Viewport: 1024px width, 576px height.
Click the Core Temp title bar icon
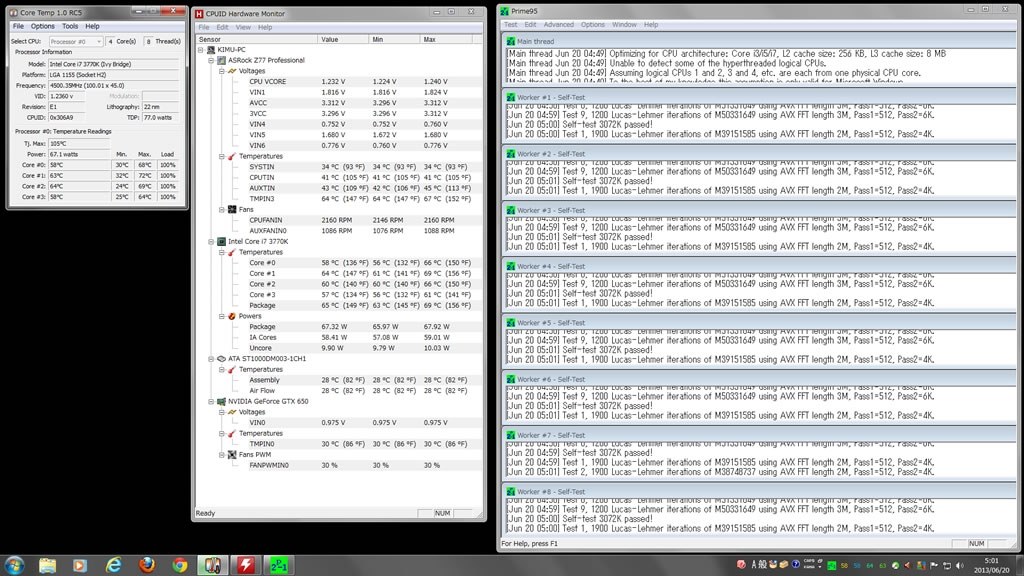(14, 12)
